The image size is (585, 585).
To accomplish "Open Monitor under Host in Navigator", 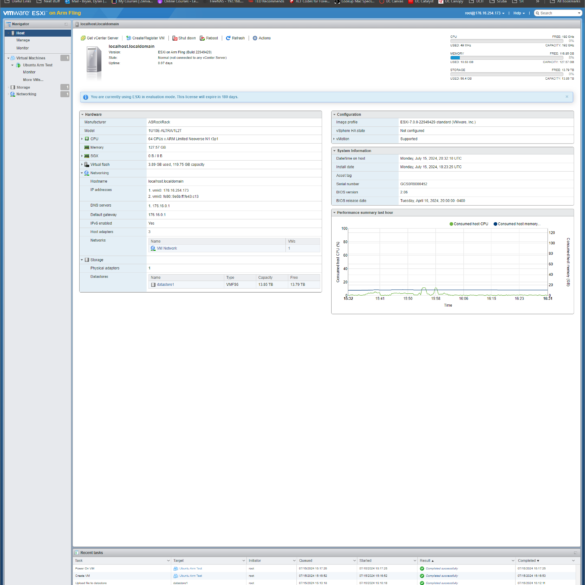I will [22, 48].
